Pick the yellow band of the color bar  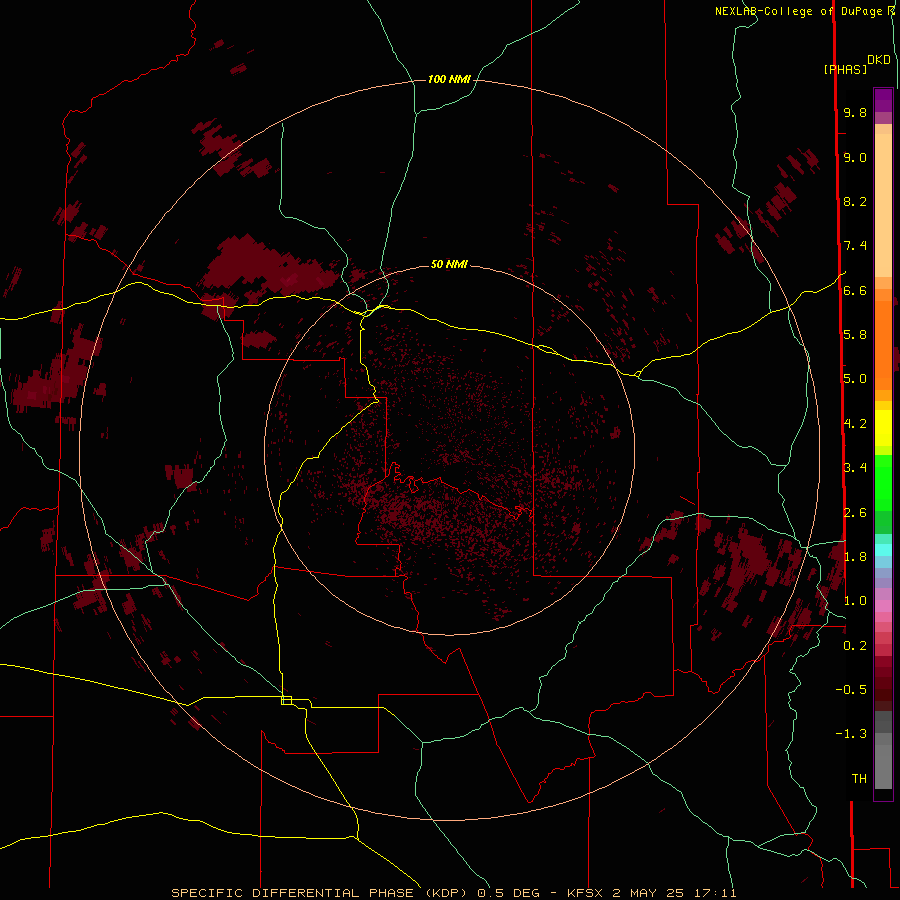tap(883, 428)
